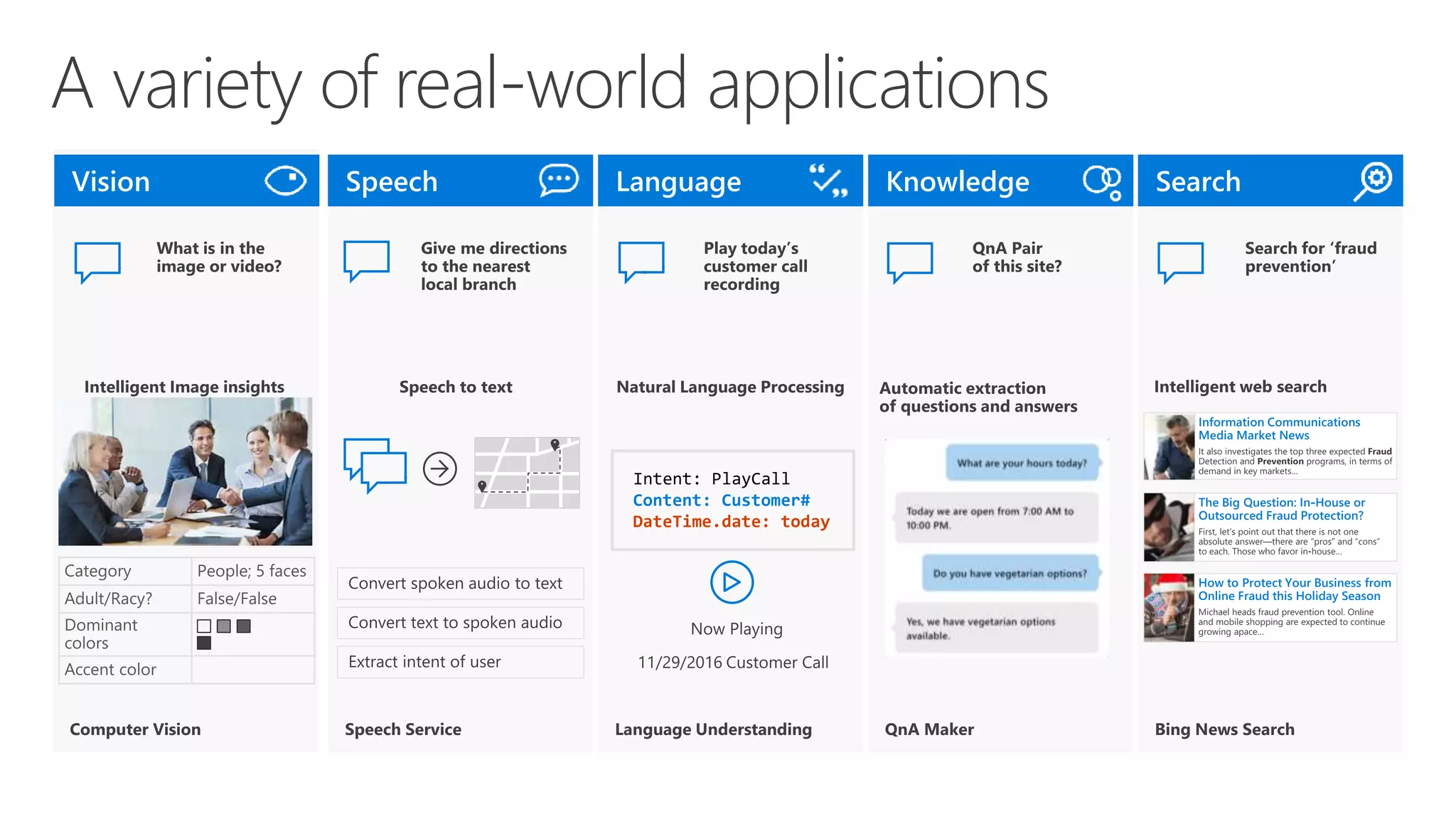Screen dimensions: 1456x819
Task: Click chat bubble beside 'Play today's customer call'
Action: 641,262
